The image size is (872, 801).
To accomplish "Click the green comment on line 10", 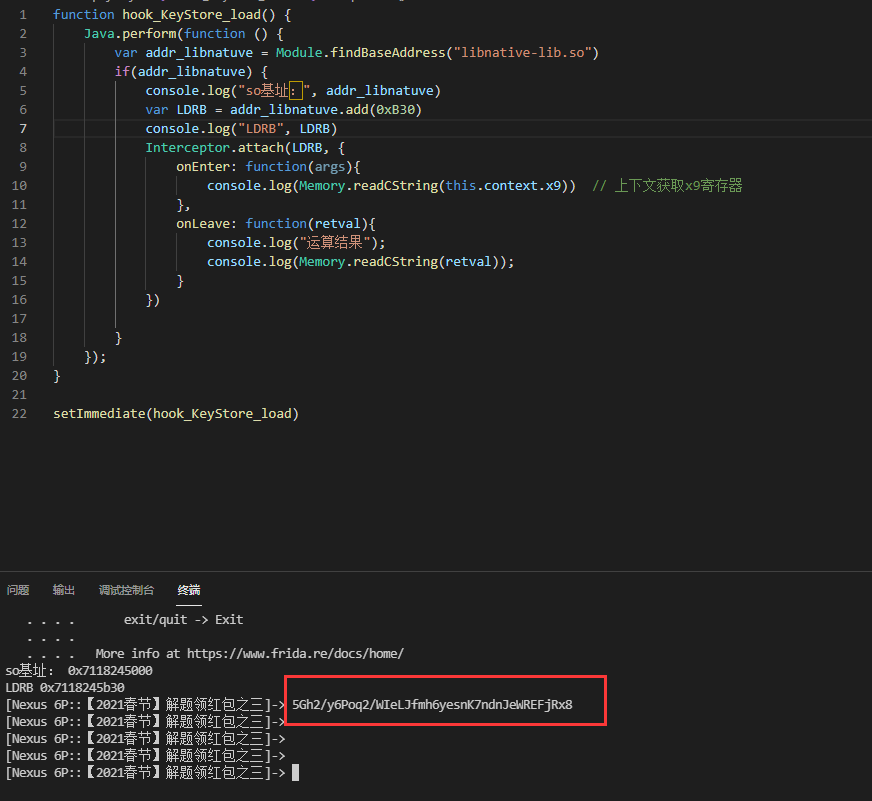I will [x=667, y=185].
